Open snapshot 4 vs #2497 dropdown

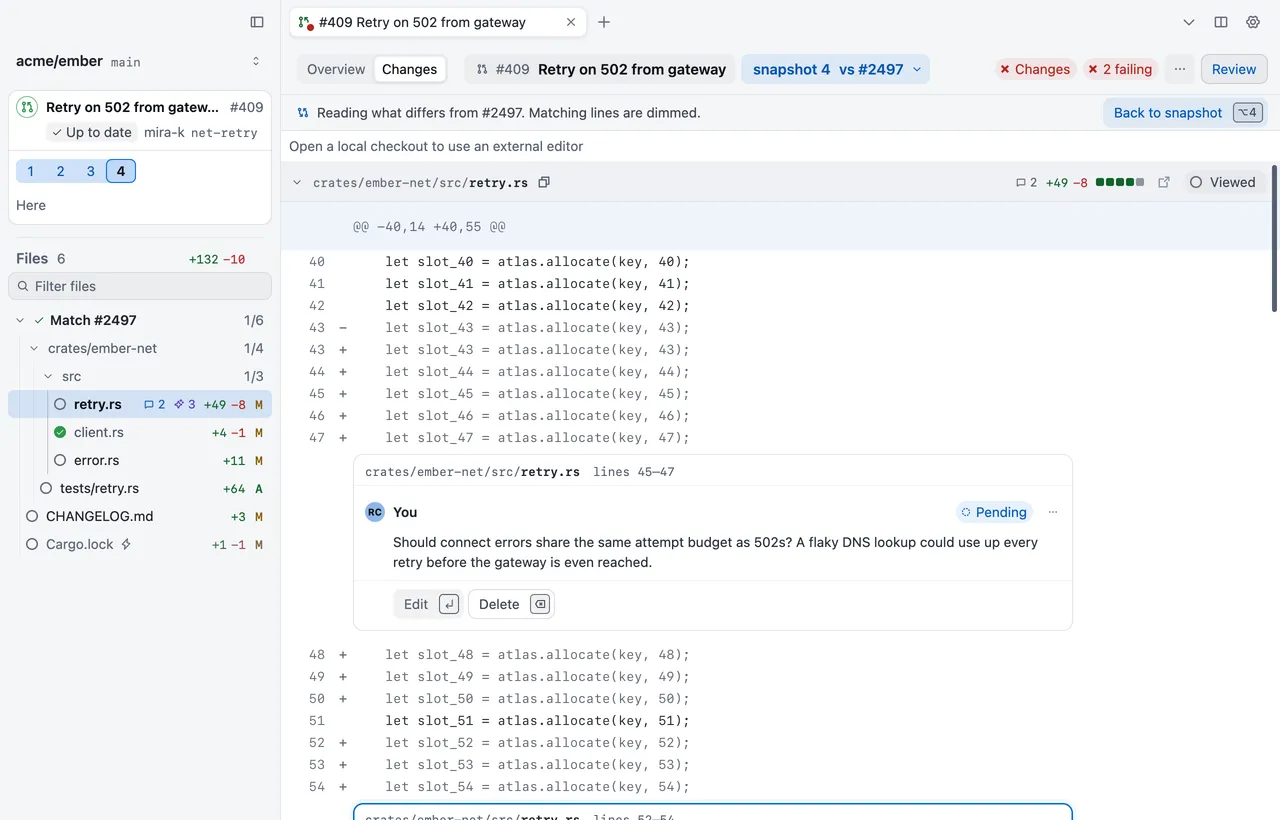[x=836, y=69]
